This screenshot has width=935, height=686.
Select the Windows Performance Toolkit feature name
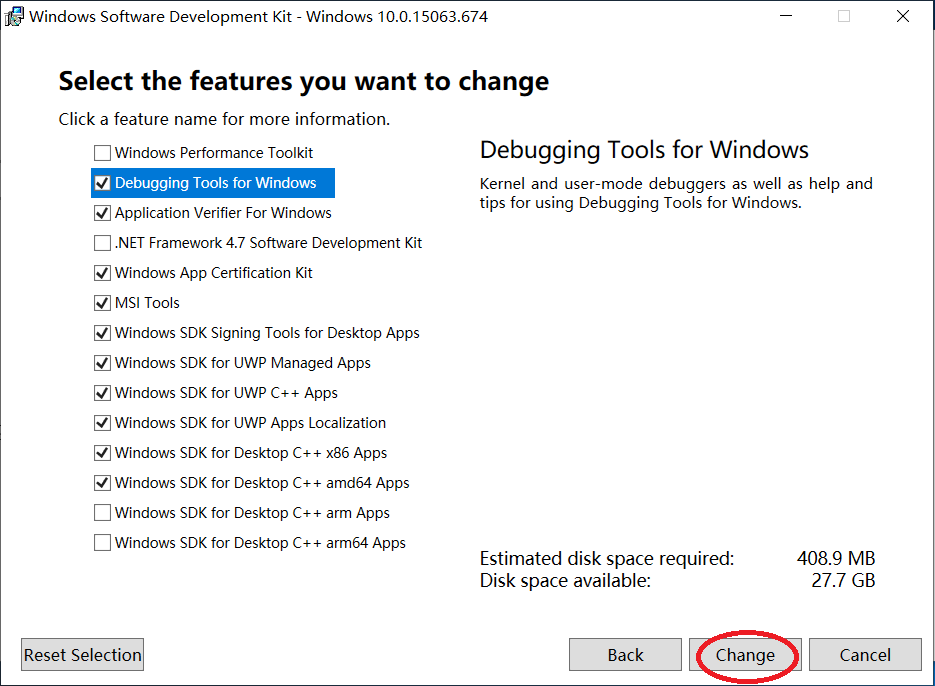click(214, 153)
